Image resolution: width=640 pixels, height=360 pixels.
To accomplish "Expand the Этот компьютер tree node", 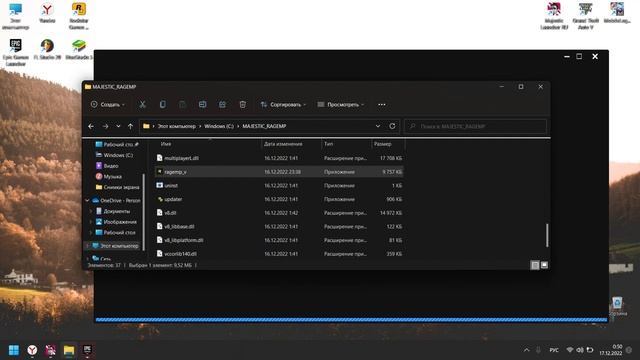I will pyautogui.click(x=87, y=246).
